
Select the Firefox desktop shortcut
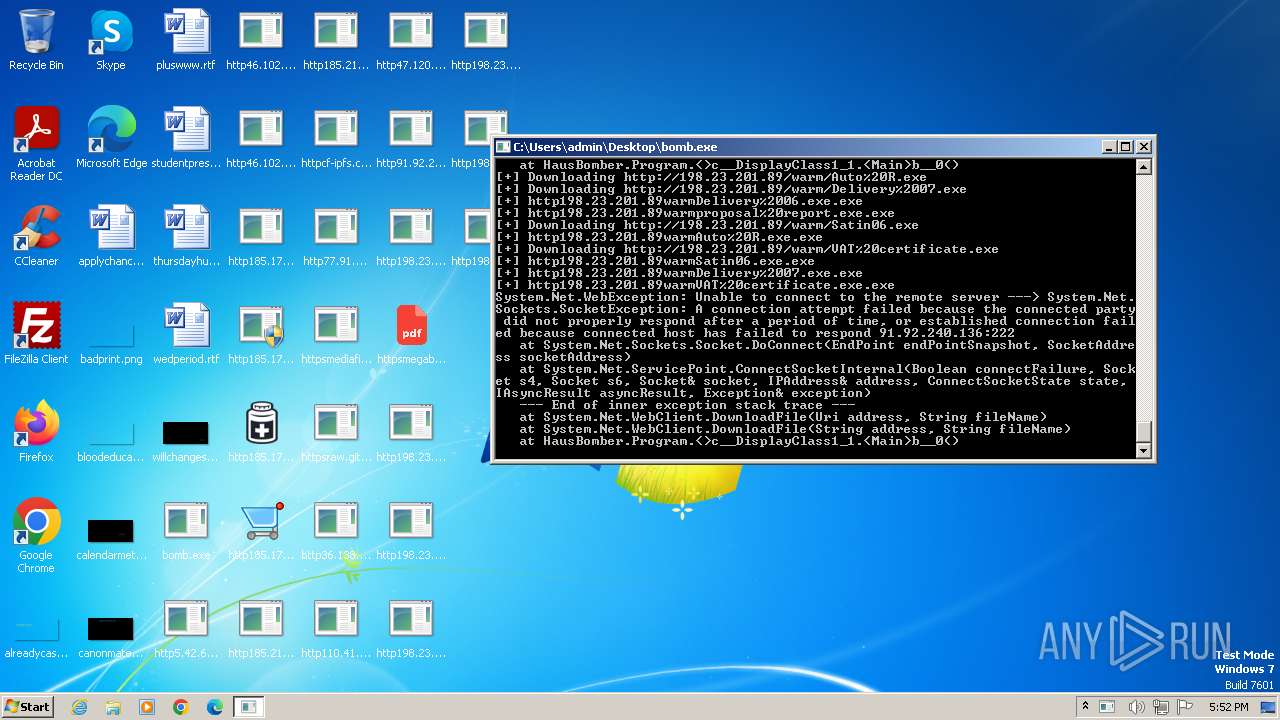[36, 432]
